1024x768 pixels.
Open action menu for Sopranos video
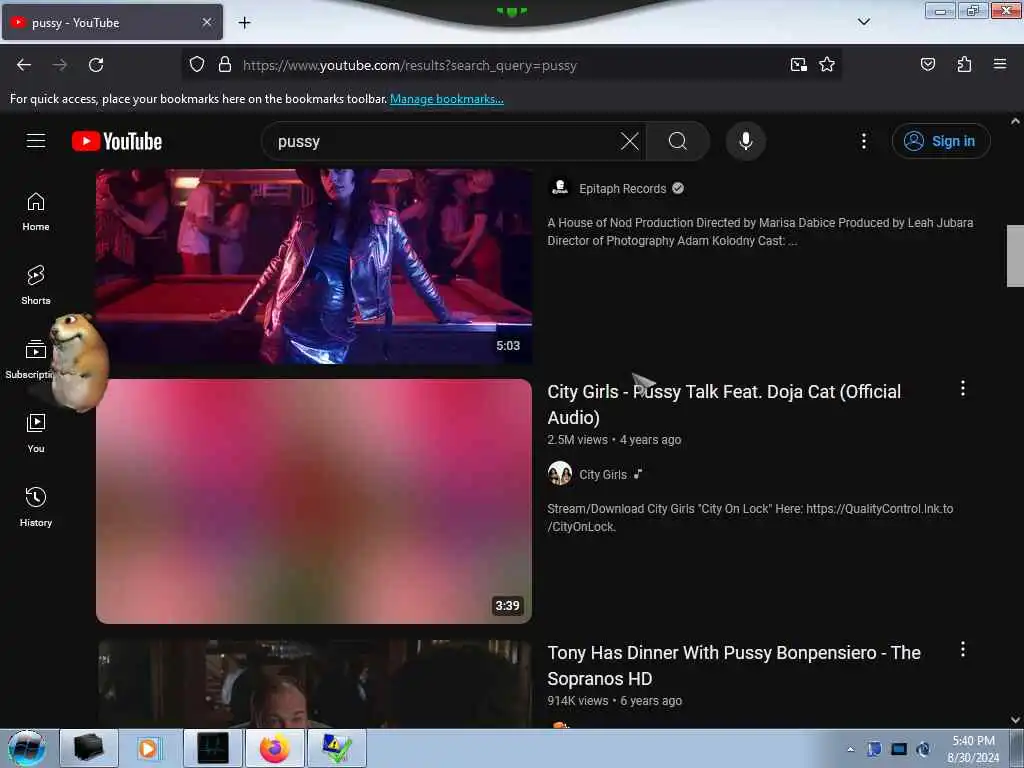pos(963,649)
